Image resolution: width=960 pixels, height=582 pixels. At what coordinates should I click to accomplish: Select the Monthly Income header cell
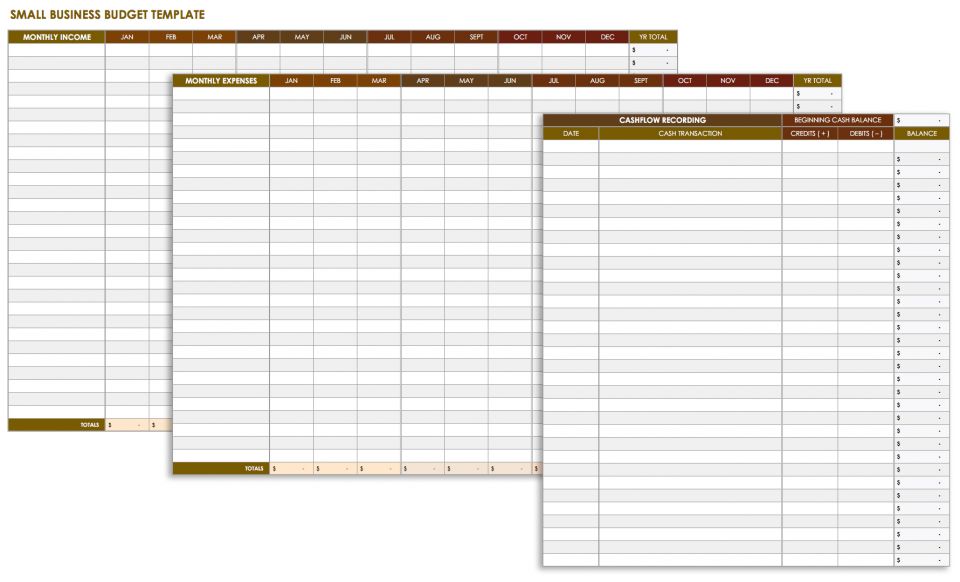point(56,37)
